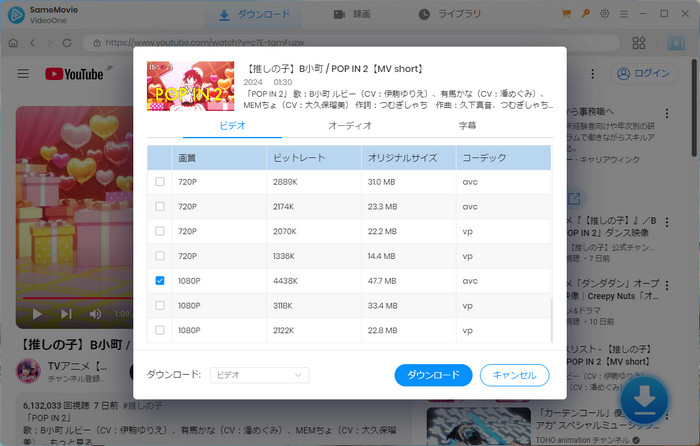This screenshot has height=446, width=700.
Task: Open options for ダンス映像 recommended video
Action: (x=667, y=222)
